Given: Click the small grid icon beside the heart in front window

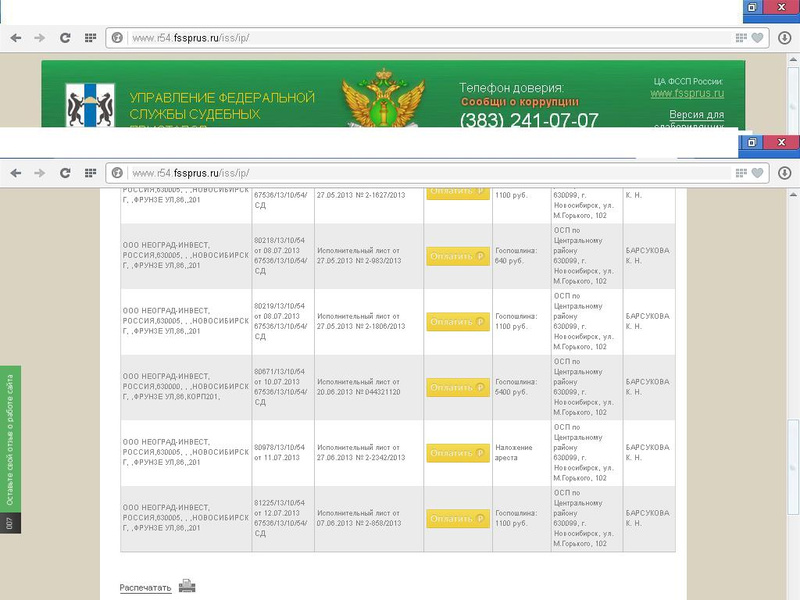Looking at the screenshot, I should click(x=741, y=173).
